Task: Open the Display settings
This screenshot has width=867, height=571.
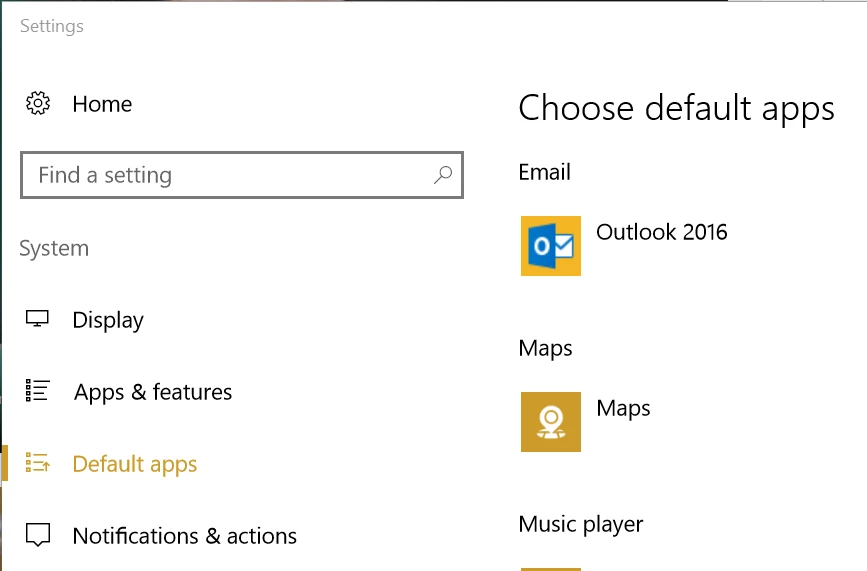Action: pos(108,320)
